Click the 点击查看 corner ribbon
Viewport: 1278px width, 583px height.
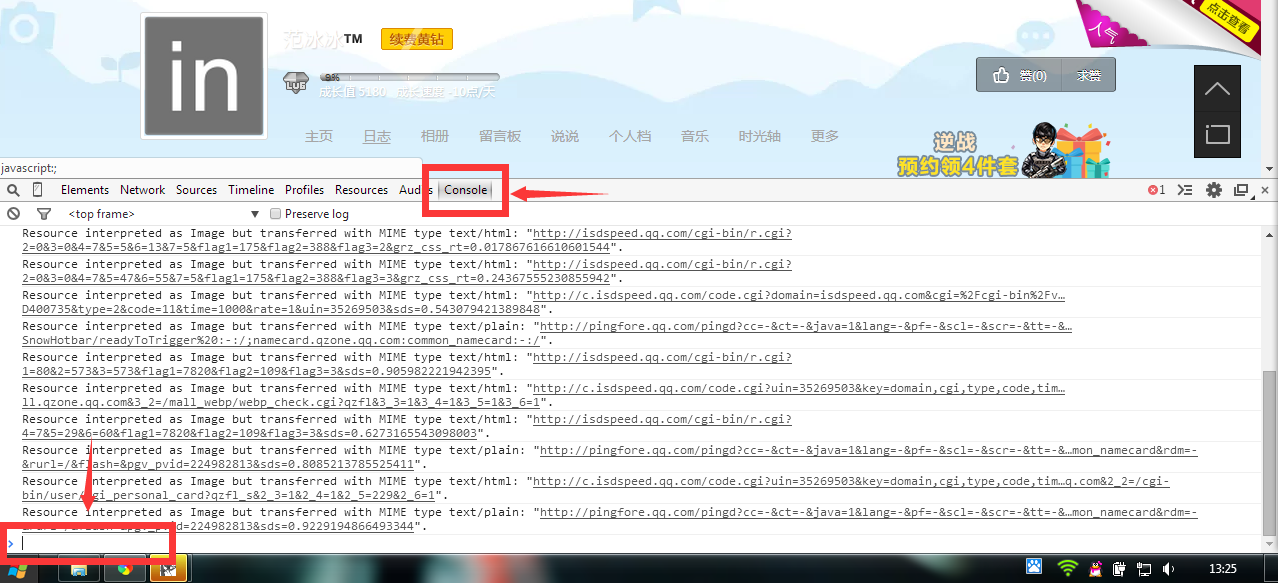pyautogui.click(x=1228, y=22)
